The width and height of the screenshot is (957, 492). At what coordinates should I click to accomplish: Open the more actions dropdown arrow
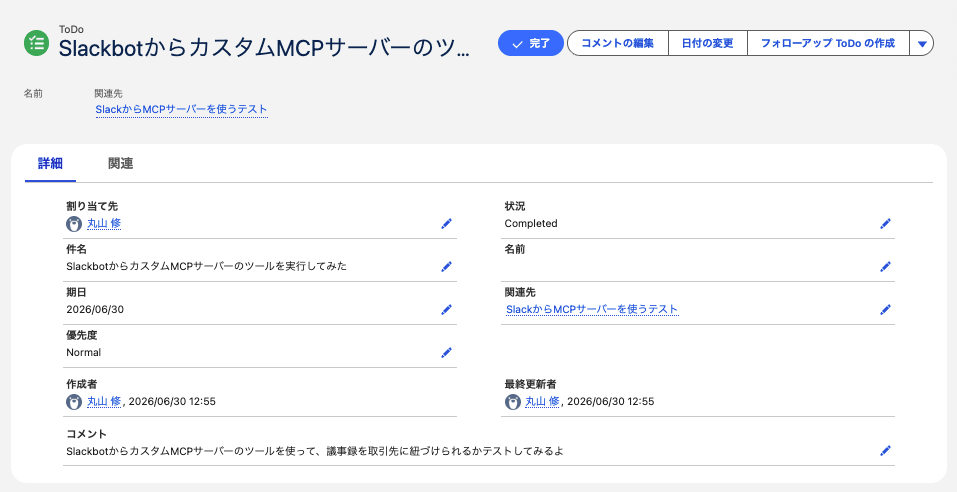922,43
